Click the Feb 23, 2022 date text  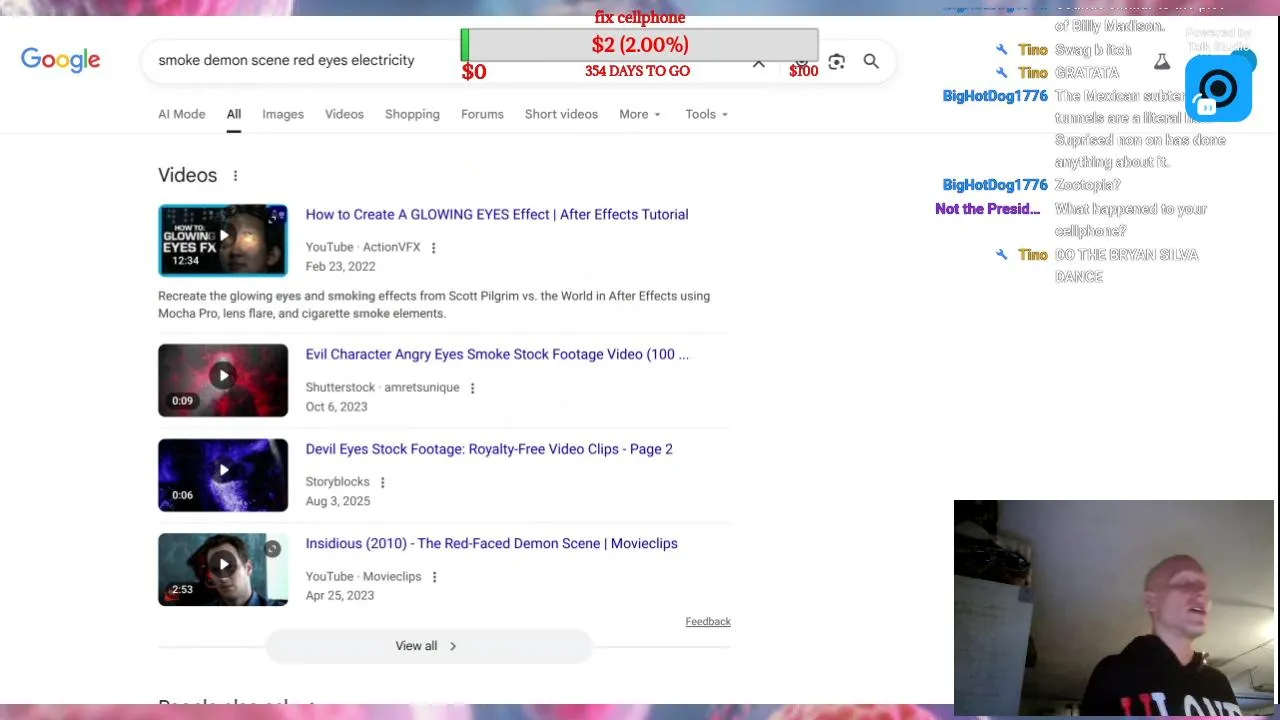[x=340, y=267]
